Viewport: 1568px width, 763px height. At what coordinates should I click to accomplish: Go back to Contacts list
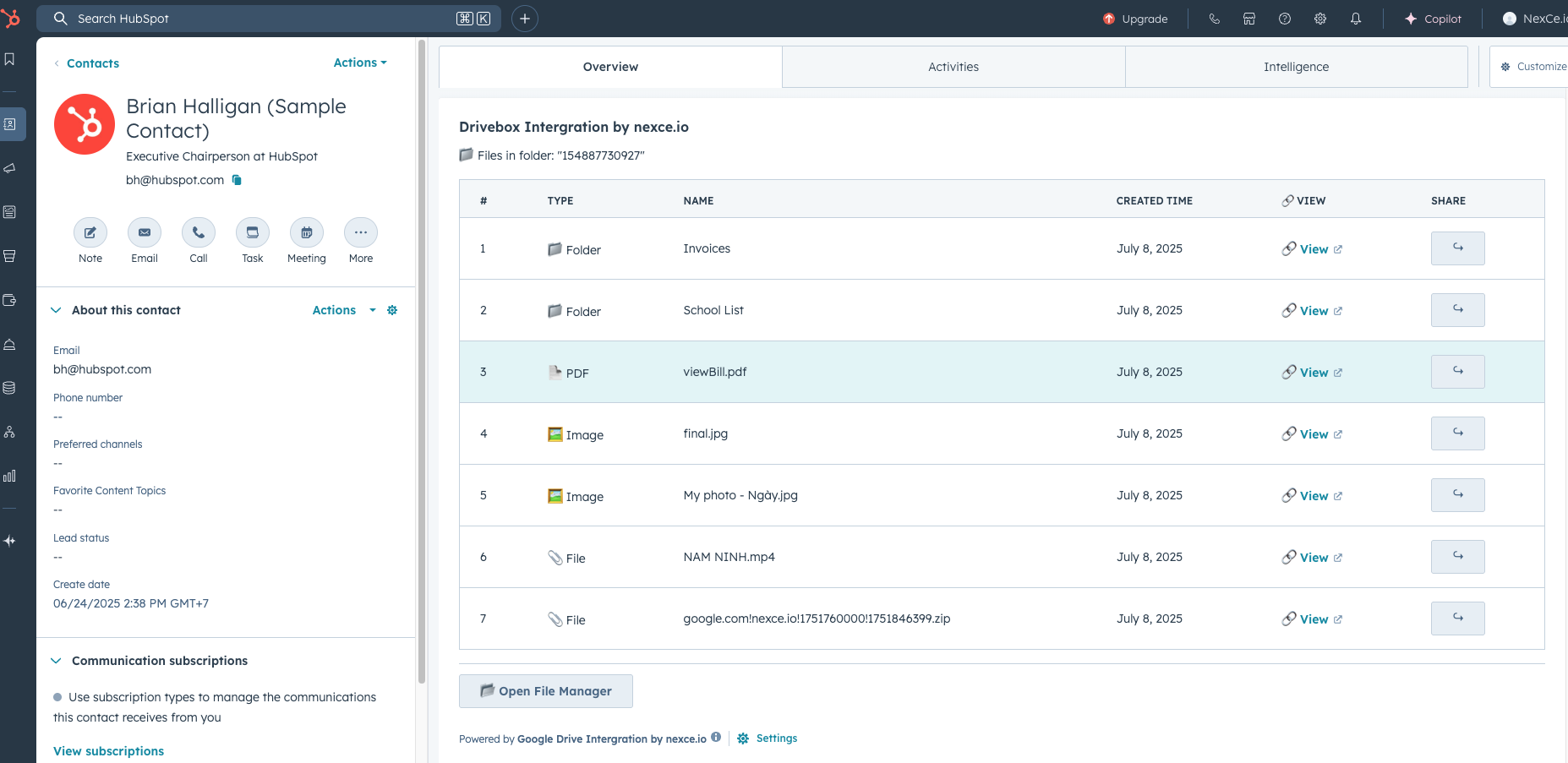(86, 63)
